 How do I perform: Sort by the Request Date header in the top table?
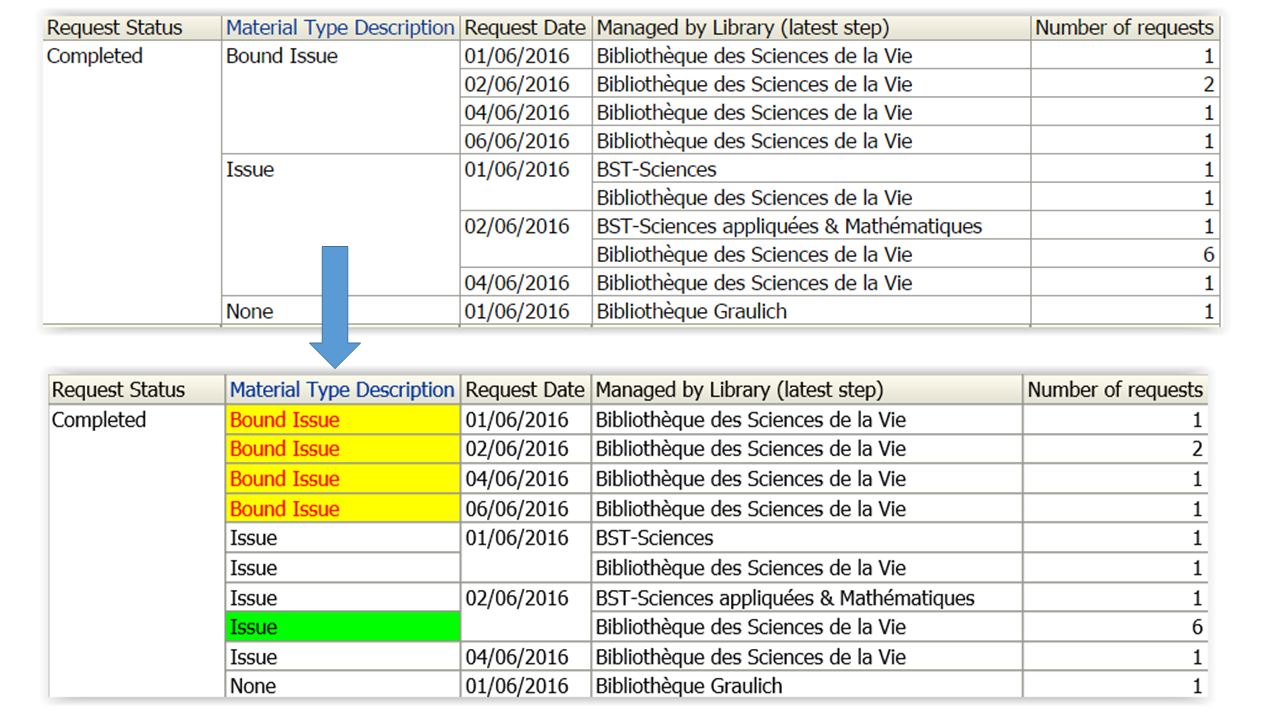(526, 28)
